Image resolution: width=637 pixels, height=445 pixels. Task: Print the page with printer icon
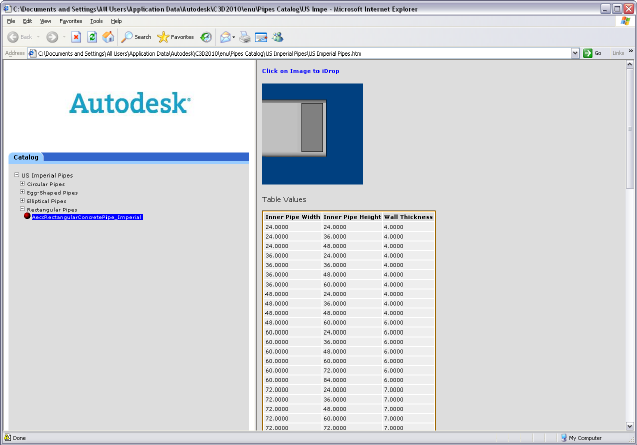tap(245, 37)
